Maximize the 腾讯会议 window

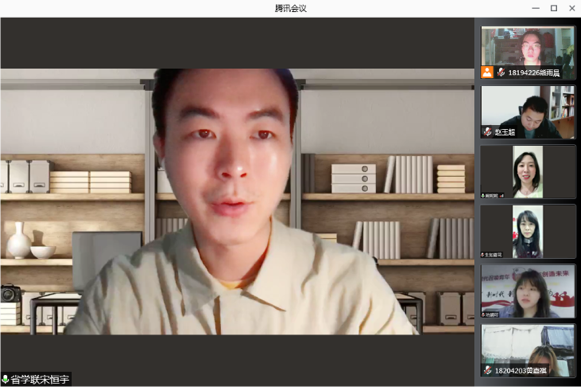(x=554, y=8)
